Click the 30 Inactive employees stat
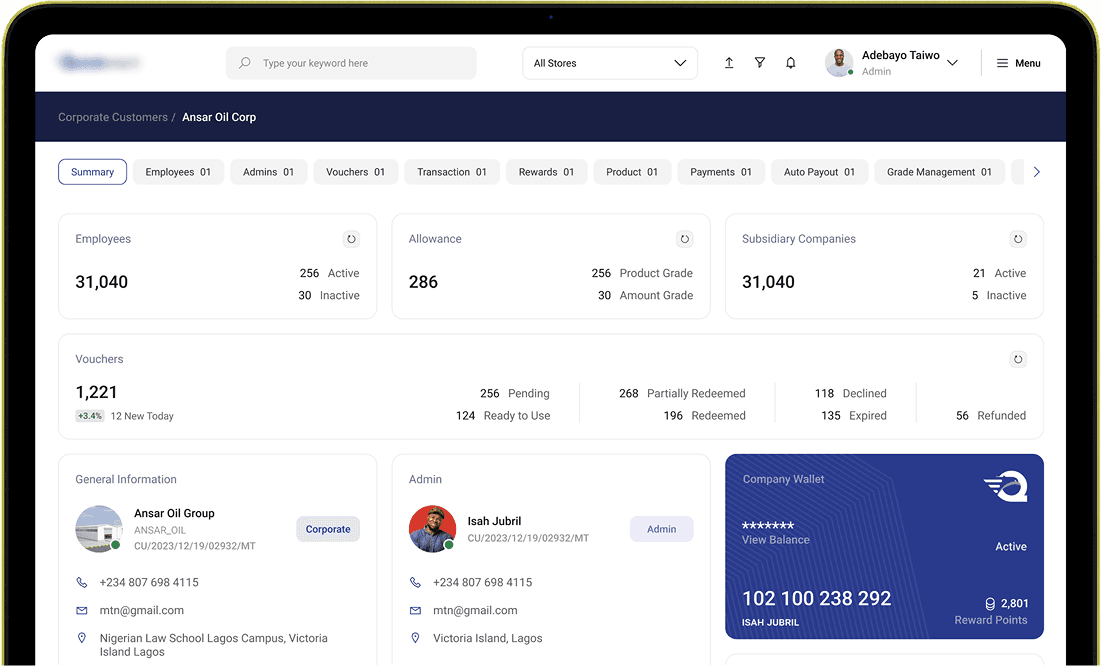 click(329, 296)
